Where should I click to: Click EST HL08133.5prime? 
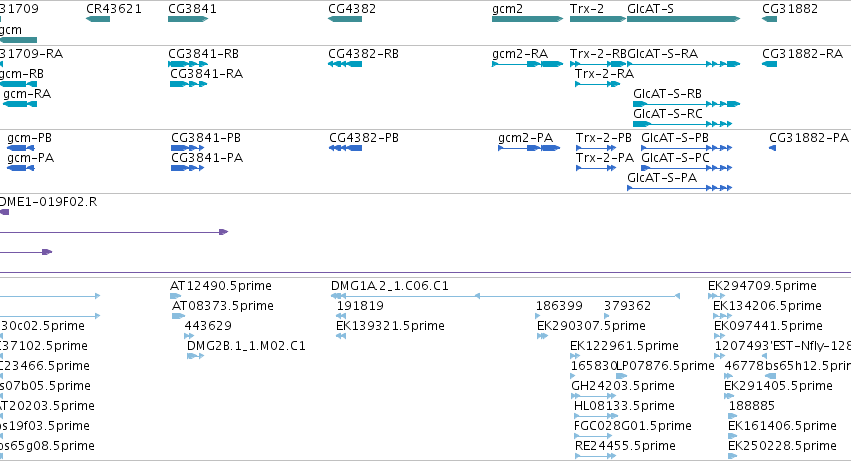pyautogui.click(x=596, y=416)
